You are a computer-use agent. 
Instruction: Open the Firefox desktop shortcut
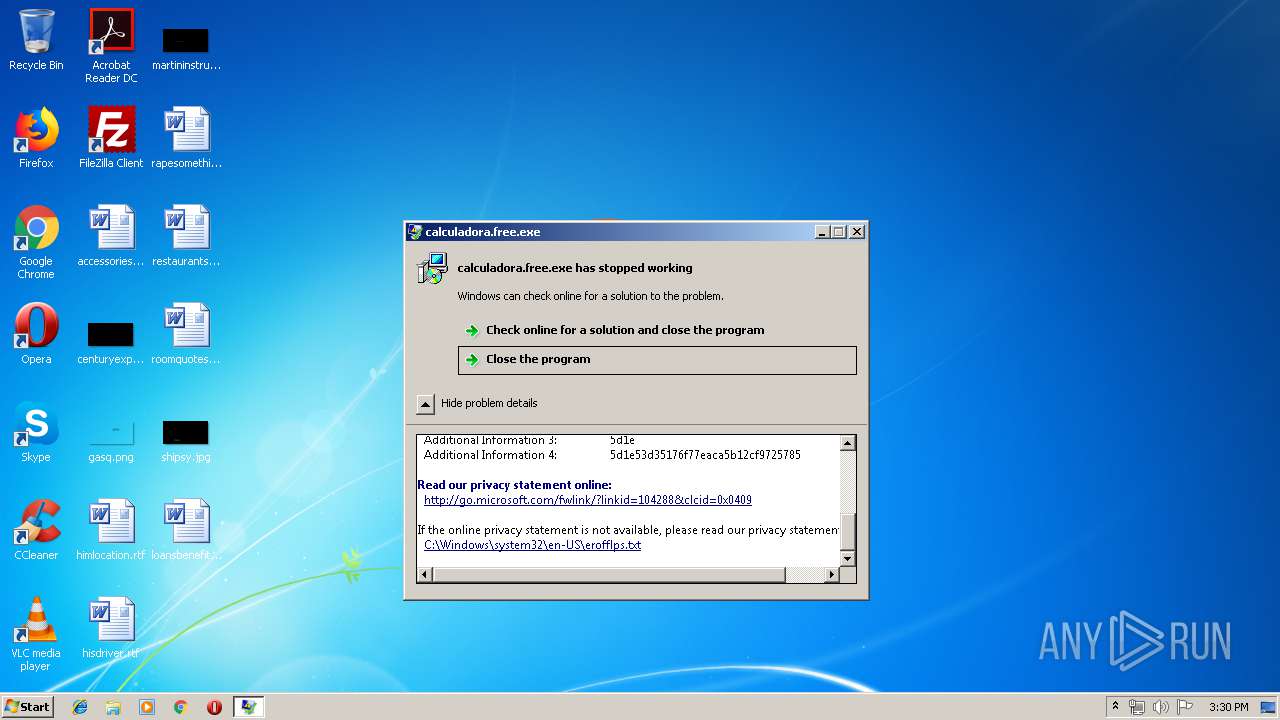pos(36,138)
